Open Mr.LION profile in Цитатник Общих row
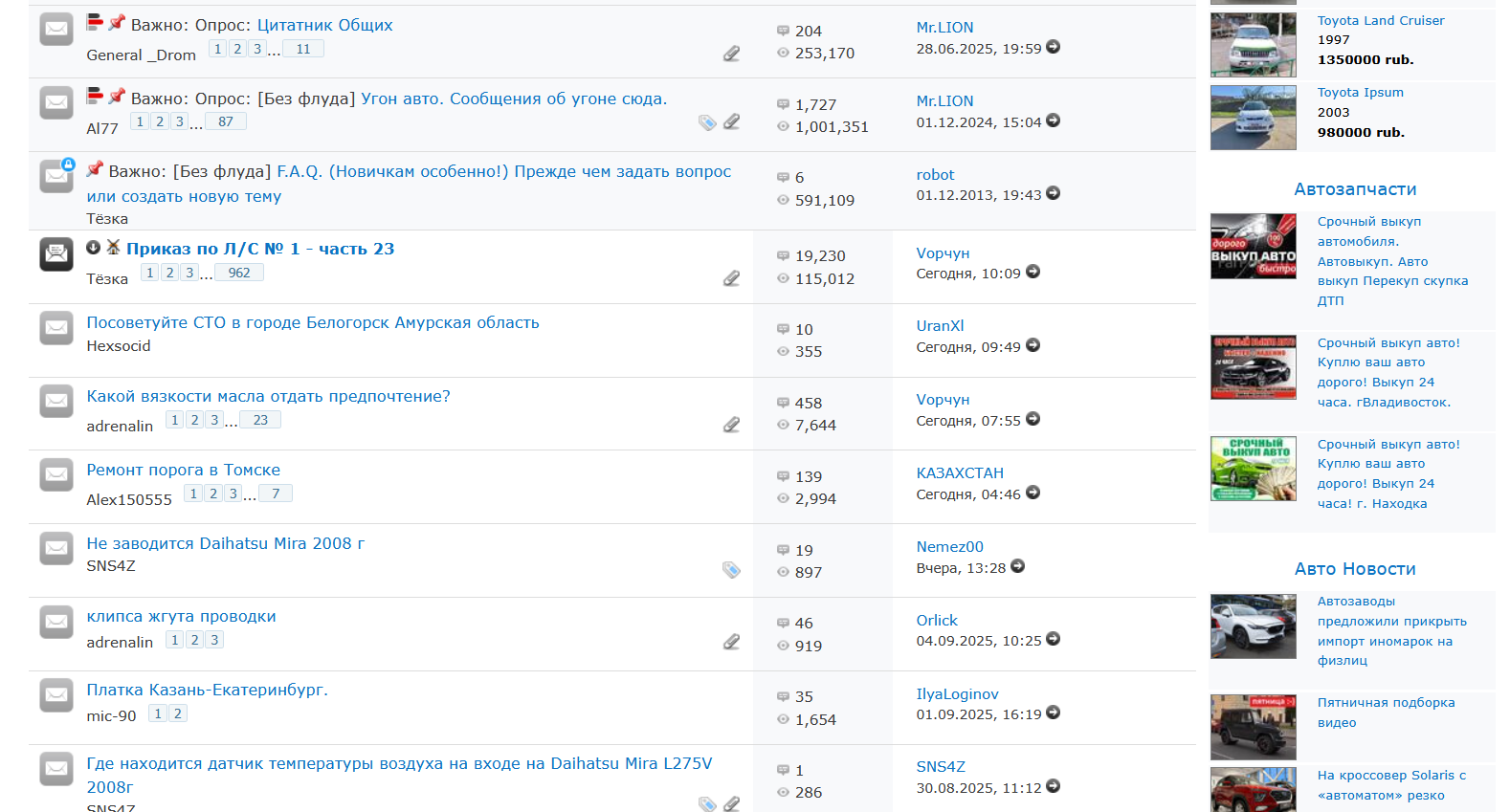Image resolution: width=1510 pixels, height=812 pixels. coord(944,28)
